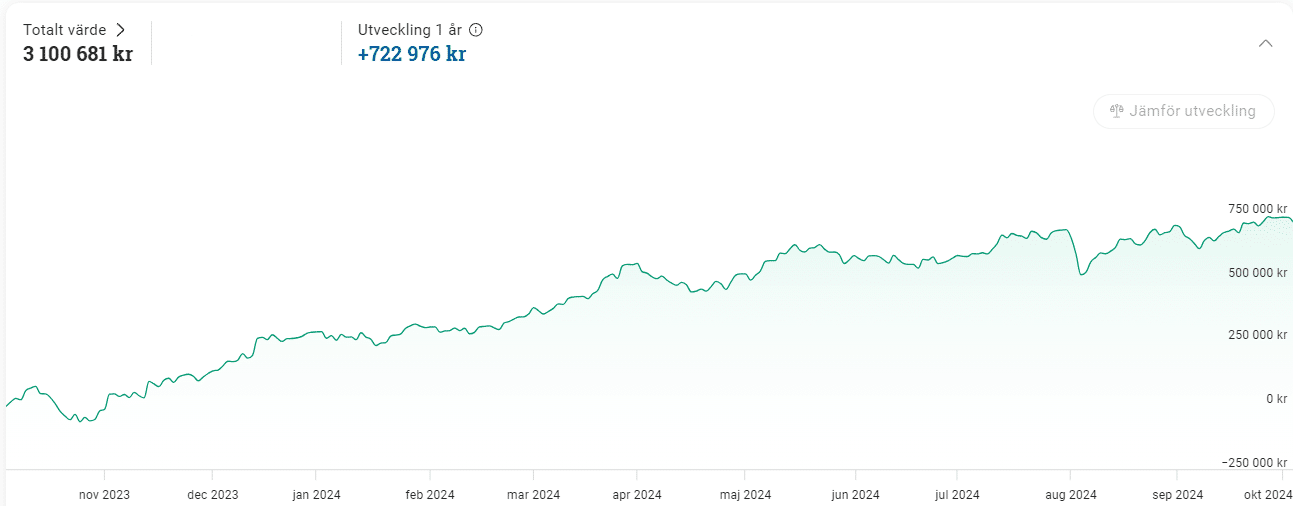1293x506 pixels.
Task: Click the Jämför utveckling button
Action: pyautogui.click(x=1184, y=111)
